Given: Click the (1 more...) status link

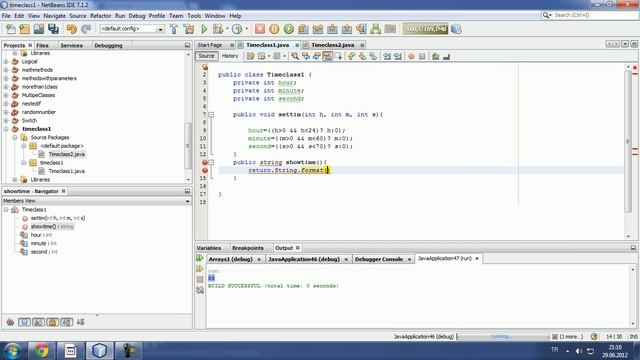Looking at the screenshot, I should pos(571,337).
